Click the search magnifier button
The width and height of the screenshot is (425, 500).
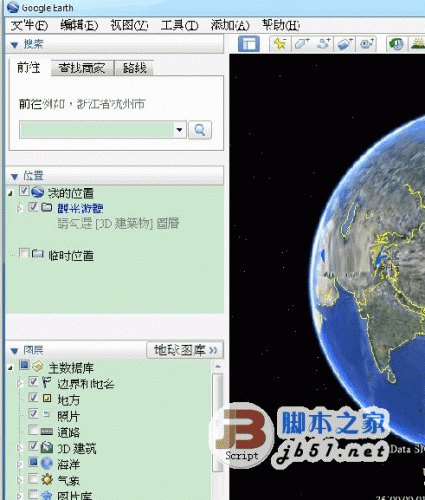(200, 130)
